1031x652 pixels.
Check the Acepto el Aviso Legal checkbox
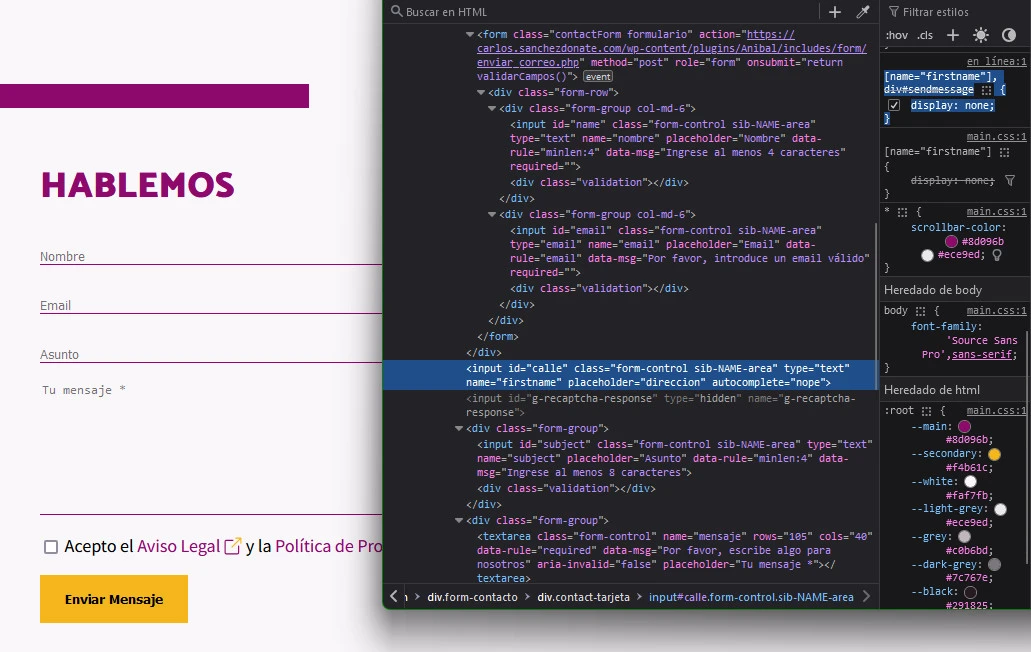[x=51, y=547]
